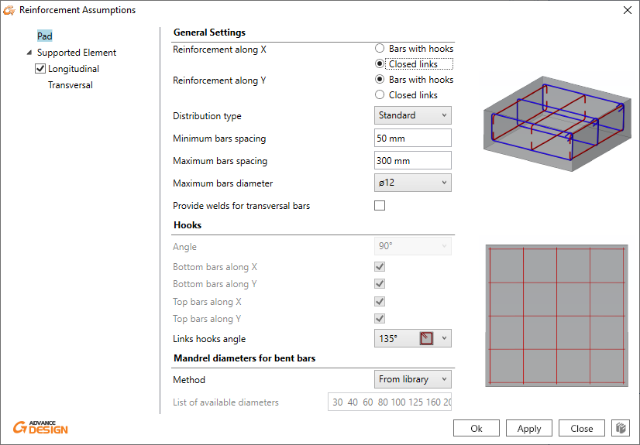
Task: Open the mandrel Method dropdown
Action: click(414, 379)
